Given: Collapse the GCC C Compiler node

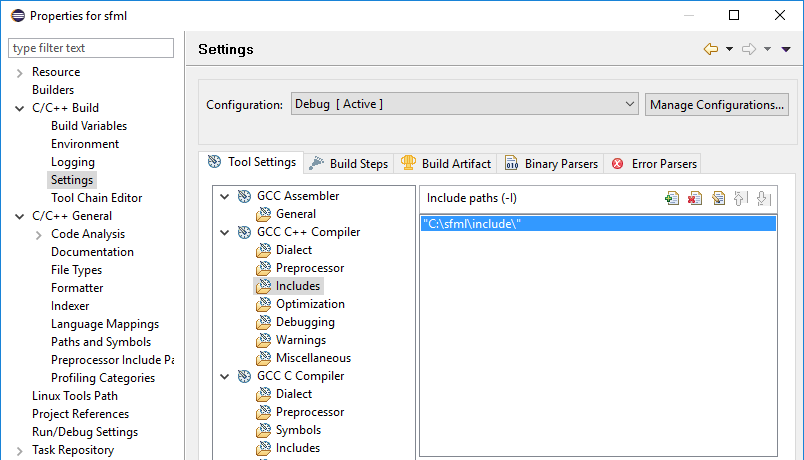Looking at the screenshot, I should click(225, 376).
